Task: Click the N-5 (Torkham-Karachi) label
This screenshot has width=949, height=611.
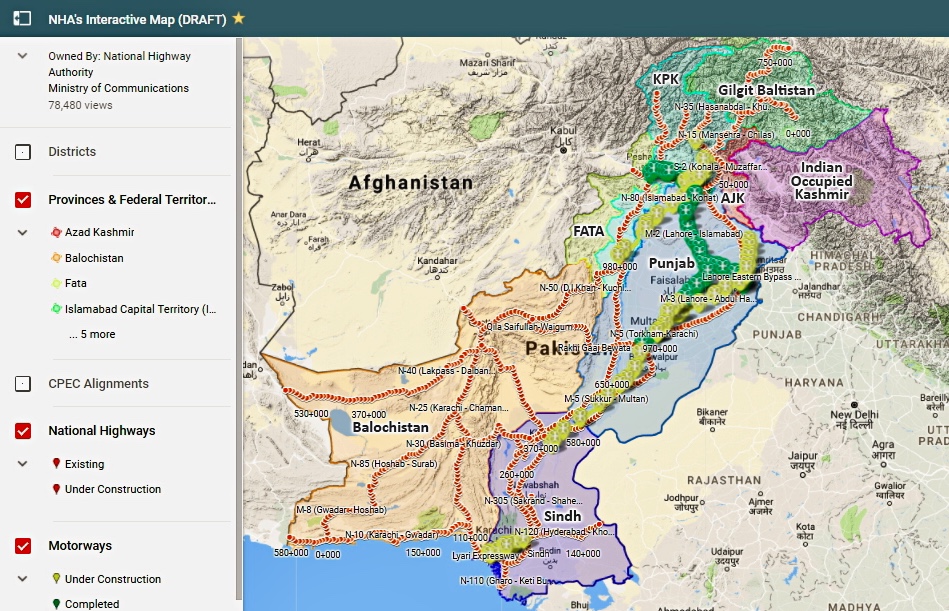Action: [654, 333]
